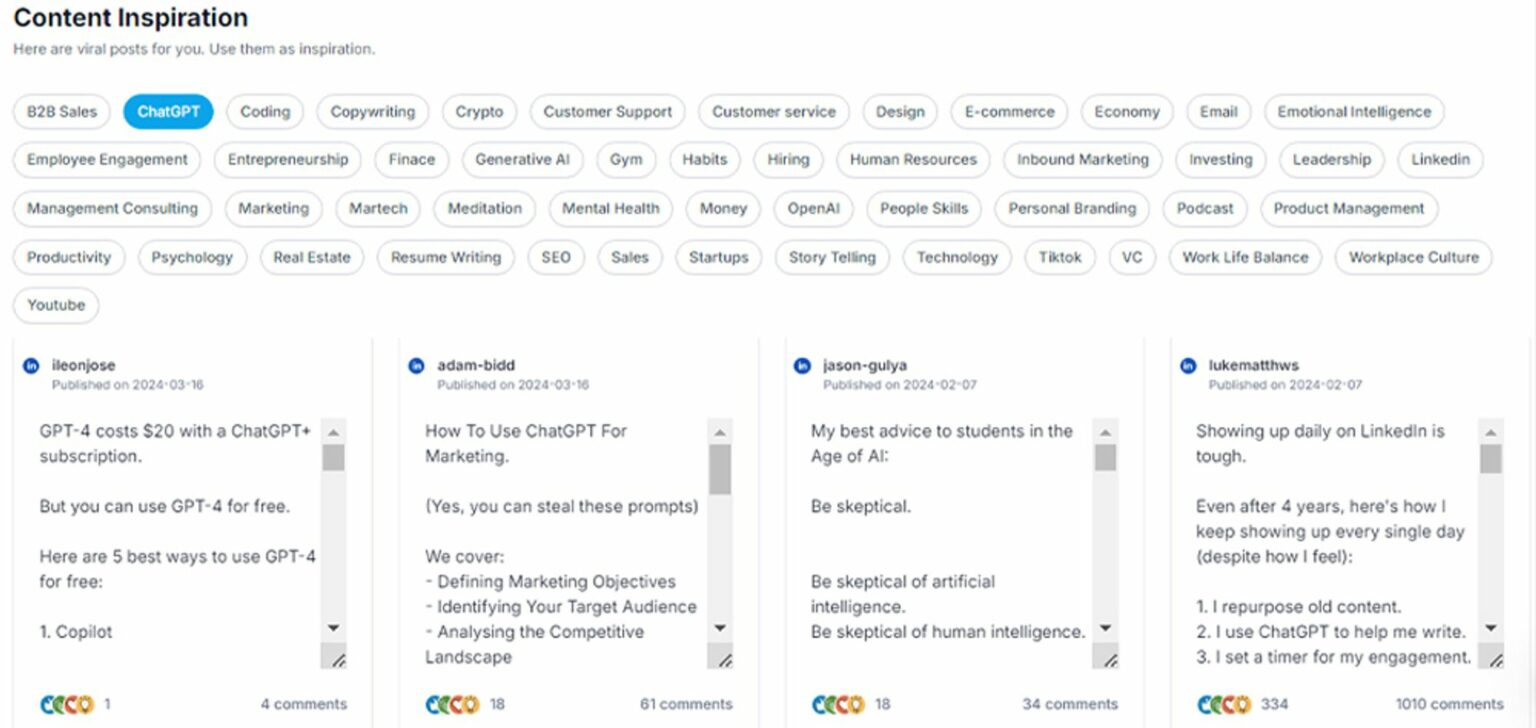The height and width of the screenshot is (728, 1536).
Task: Click the scroll-down arrow on ileonjose's post
Action: tap(333, 628)
